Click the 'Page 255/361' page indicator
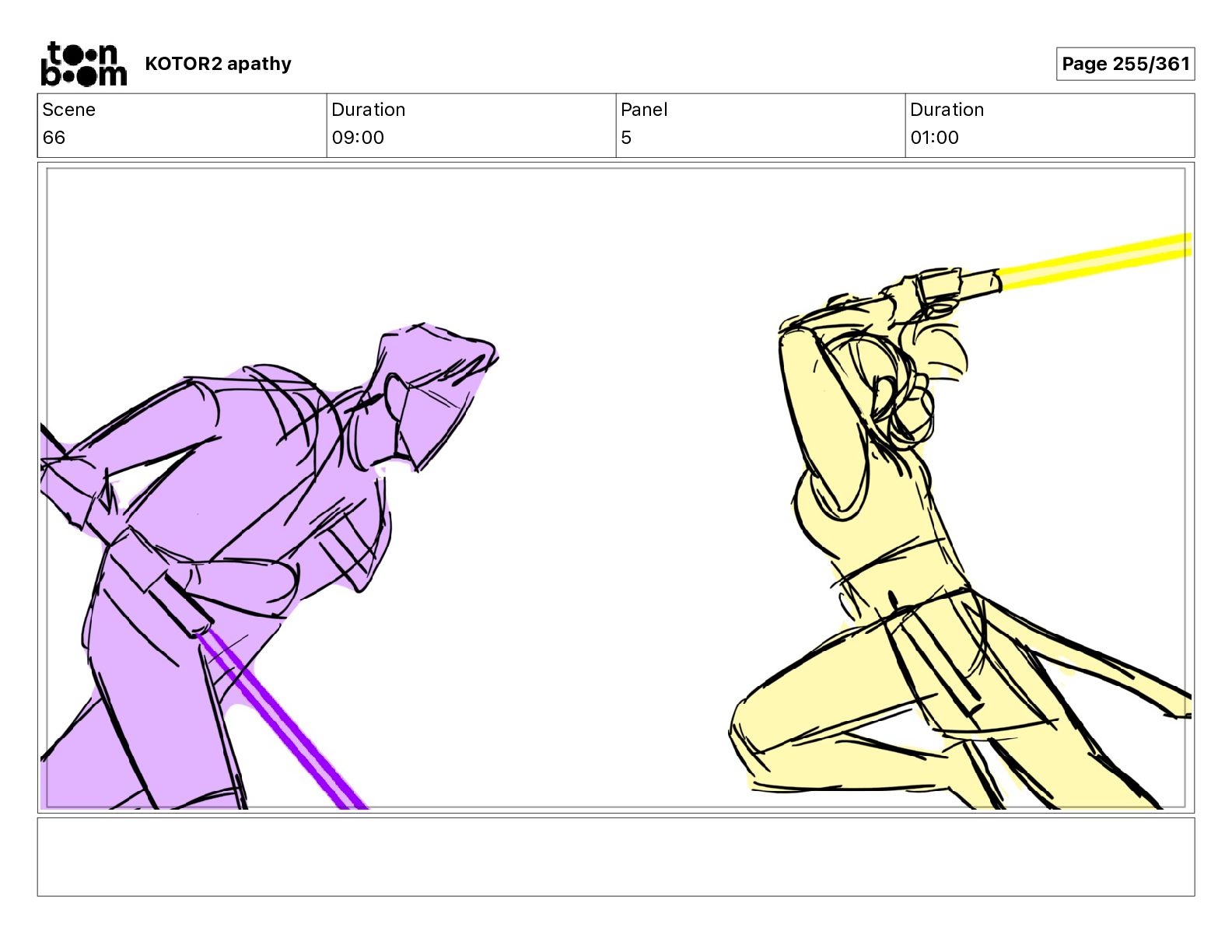The height and width of the screenshot is (952, 1232). (x=1125, y=64)
